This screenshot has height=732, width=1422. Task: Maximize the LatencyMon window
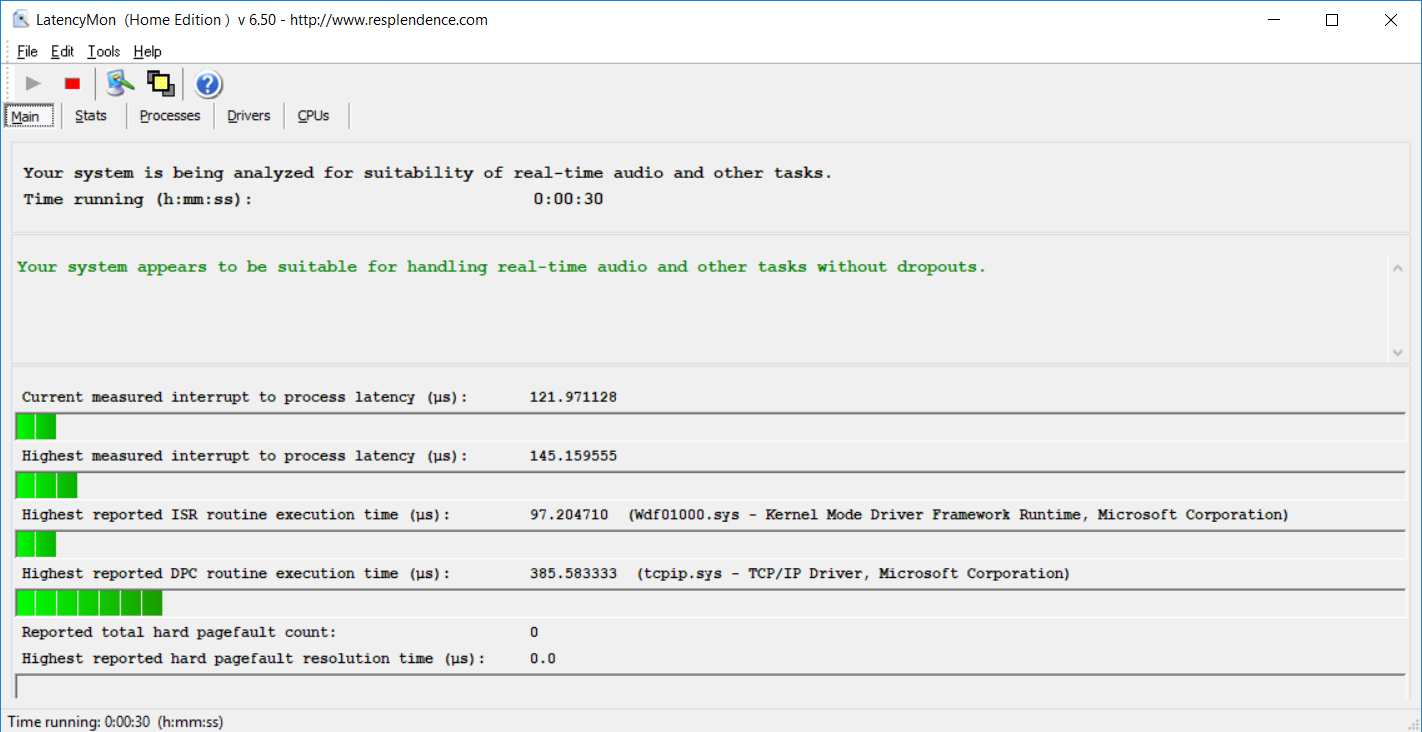click(1331, 19)
